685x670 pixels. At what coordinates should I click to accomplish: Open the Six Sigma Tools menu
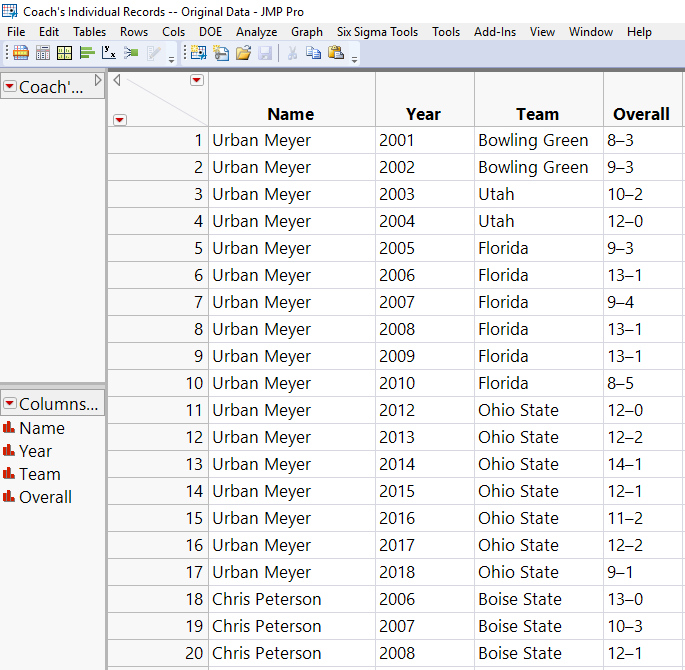pos(377,32)
